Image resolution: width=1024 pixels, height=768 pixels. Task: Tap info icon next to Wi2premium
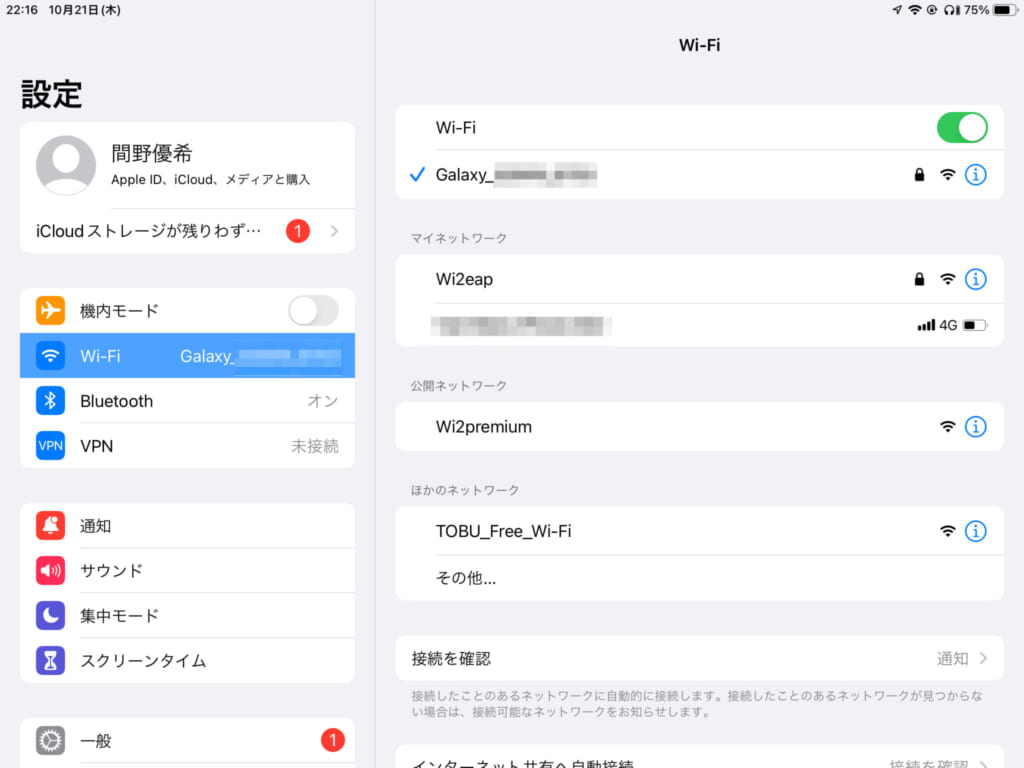point(975,427)
